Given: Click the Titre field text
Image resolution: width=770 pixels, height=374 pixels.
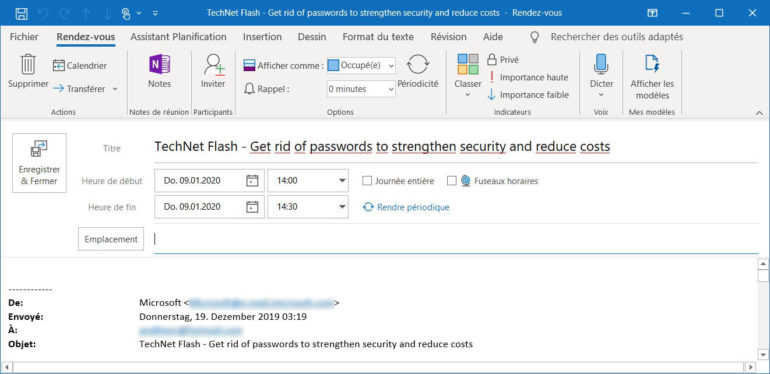Looking at the screenshot, I should click(x=382, y=146).
